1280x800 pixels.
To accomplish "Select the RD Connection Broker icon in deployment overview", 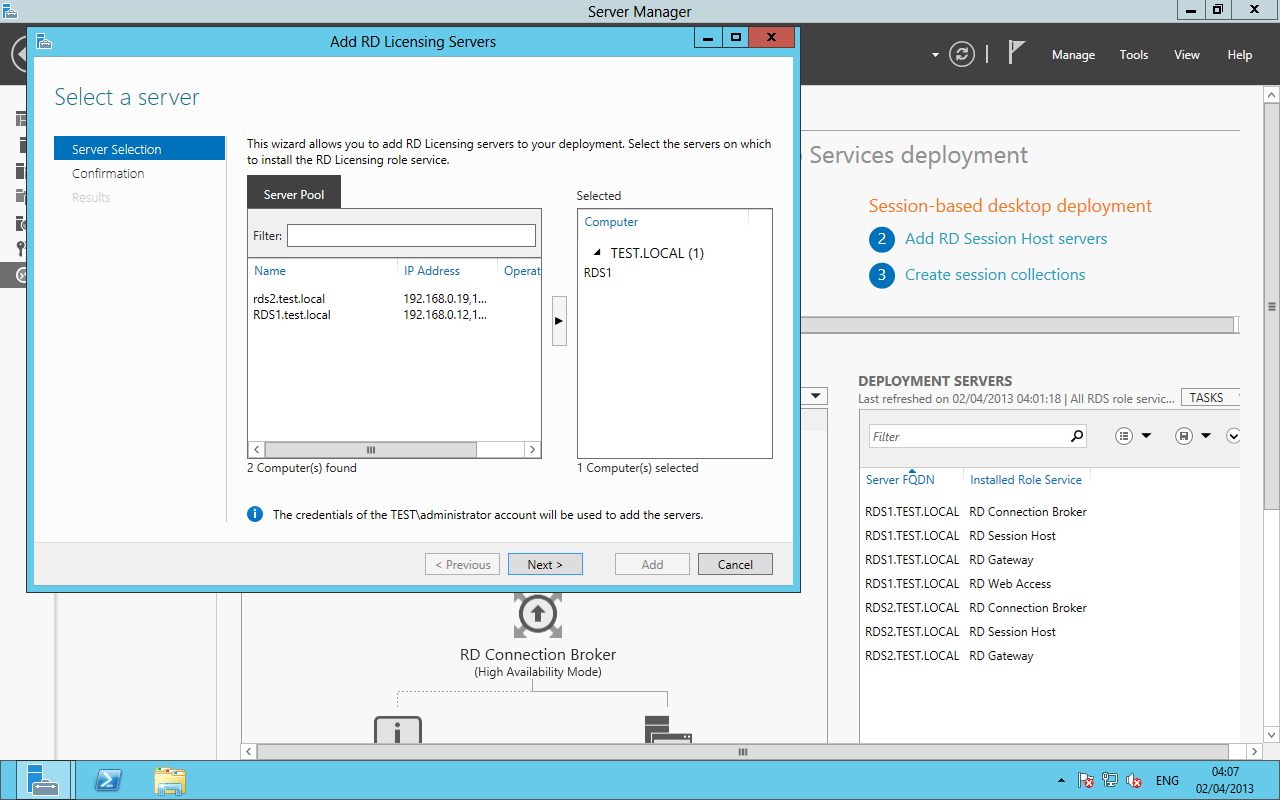I will coord(537,613).
